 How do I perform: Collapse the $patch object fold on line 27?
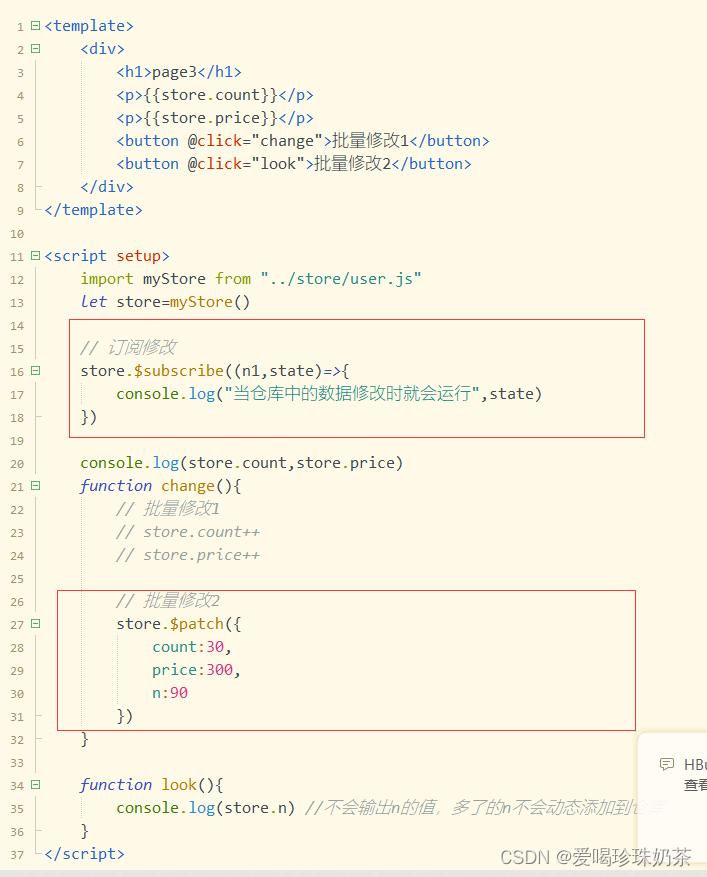point(35,623)
